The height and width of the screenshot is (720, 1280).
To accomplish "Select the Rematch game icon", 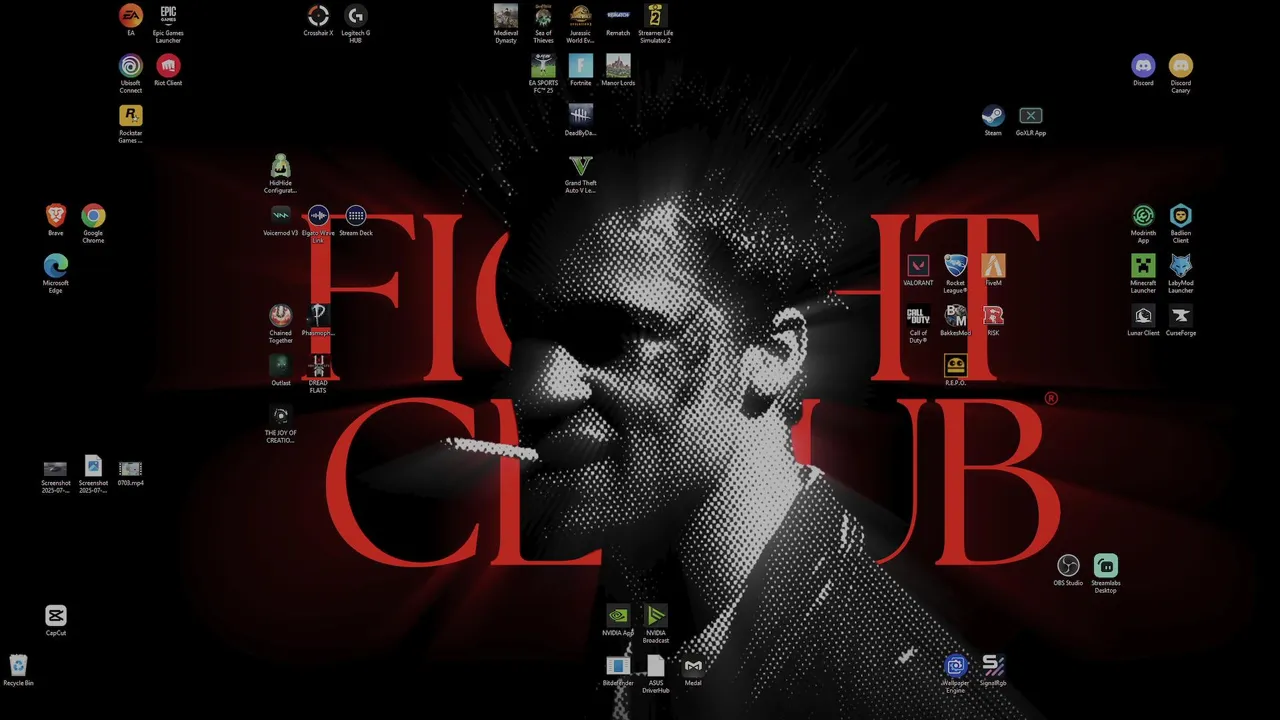I will [x=618, y=16].
